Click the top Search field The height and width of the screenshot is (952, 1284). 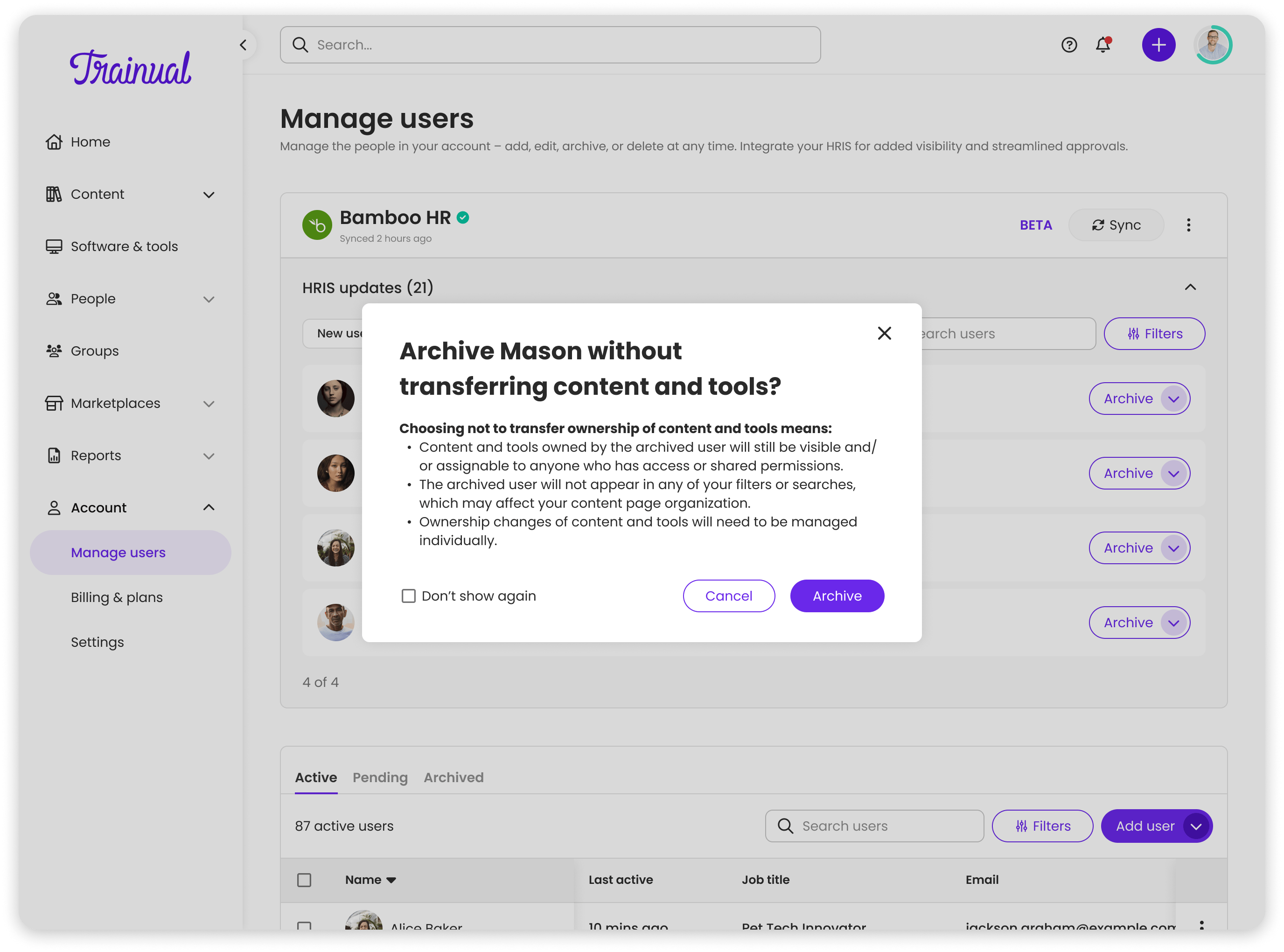tap(550, 45)
